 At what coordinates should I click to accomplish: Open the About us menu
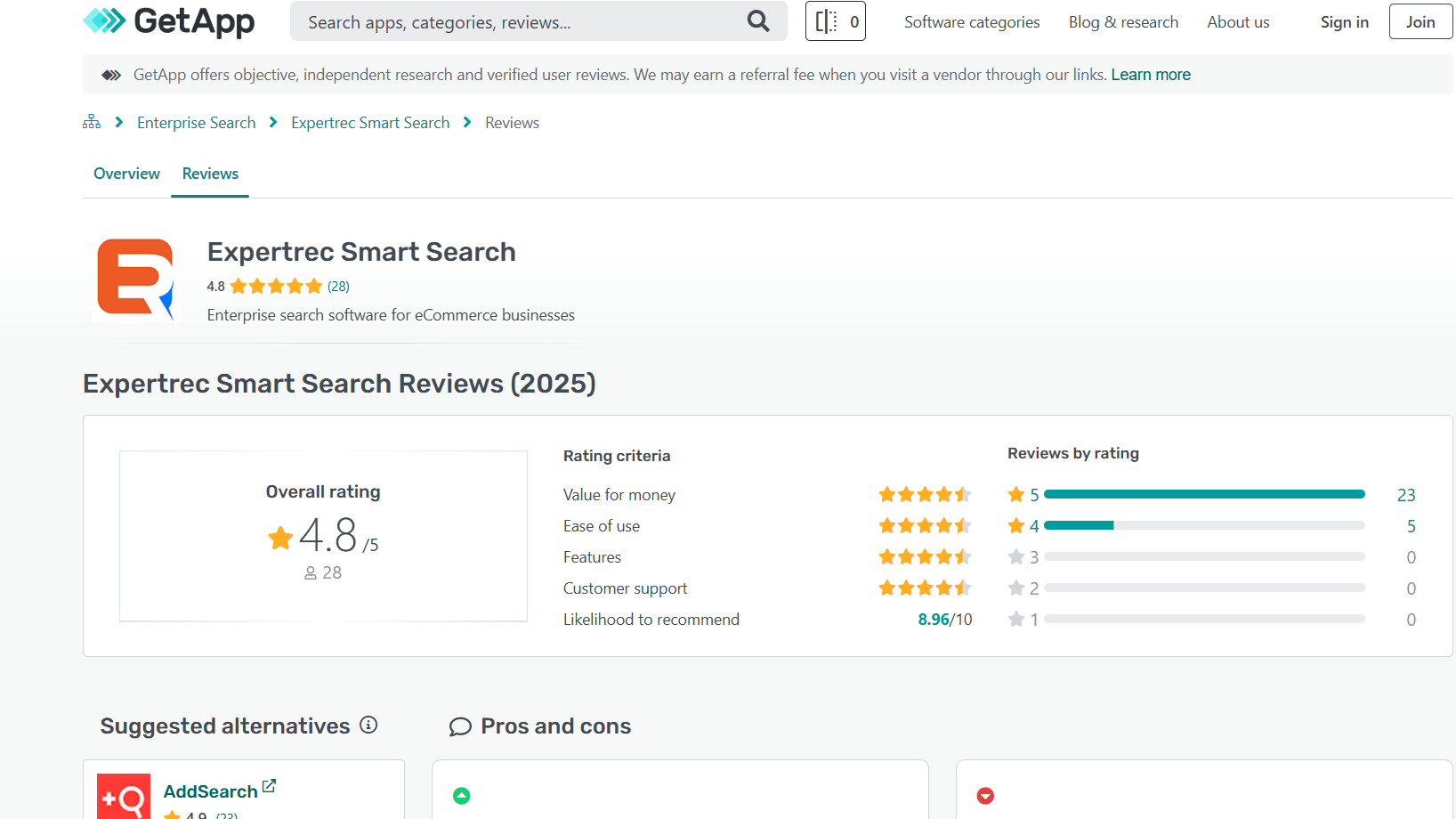click(x=1238, y=22)
